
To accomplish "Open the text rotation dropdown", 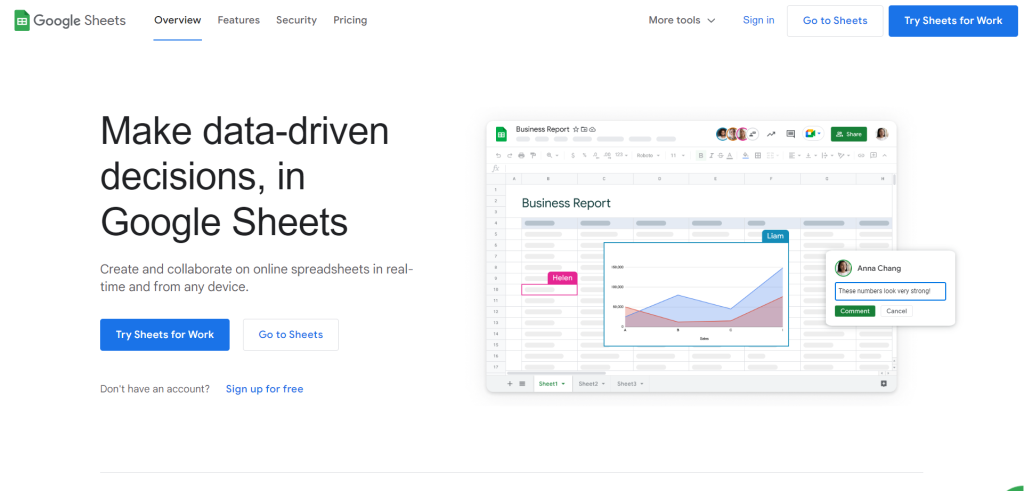I will coord(843,155).
